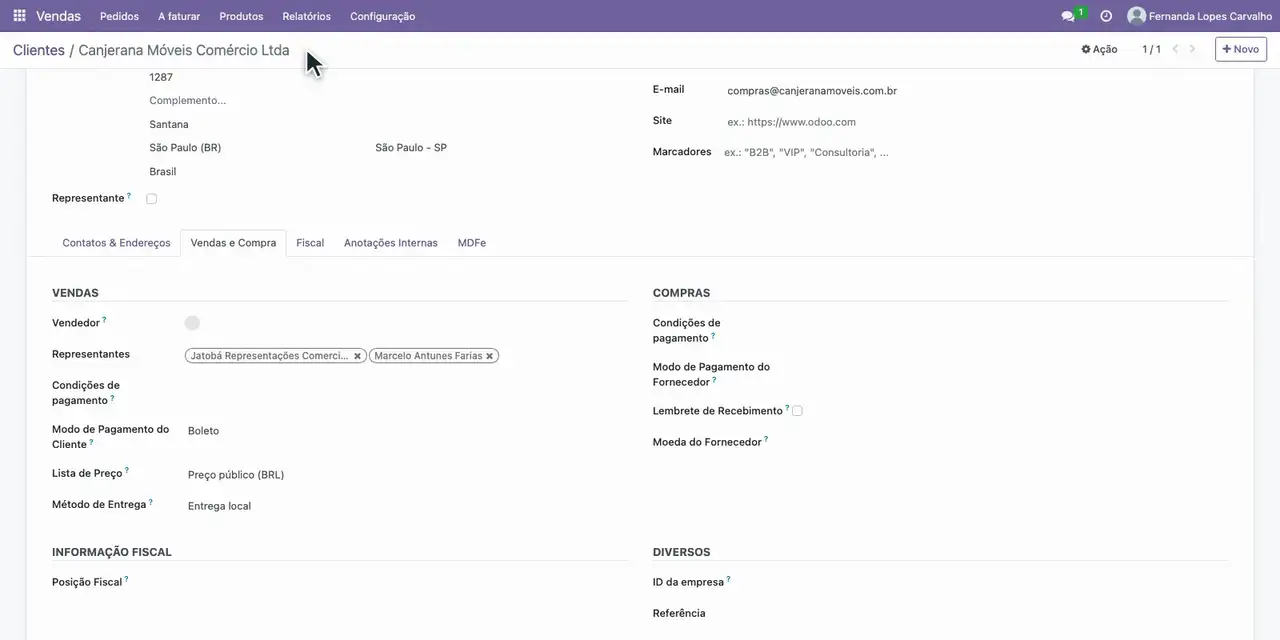This screenshot has height=640, width=1280.
Task: Click the E-mail field value
Action: click(x=812, y=91)
